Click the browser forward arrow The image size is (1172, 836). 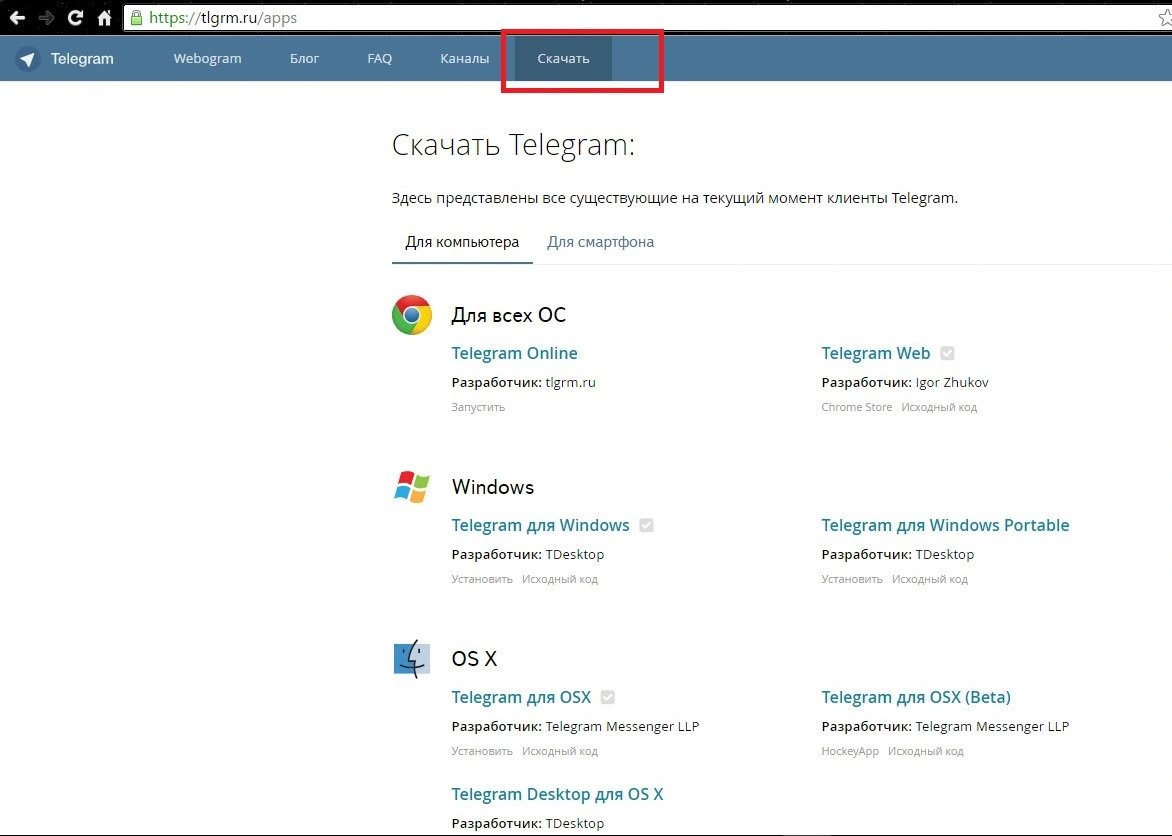click(x=46, y=17)
